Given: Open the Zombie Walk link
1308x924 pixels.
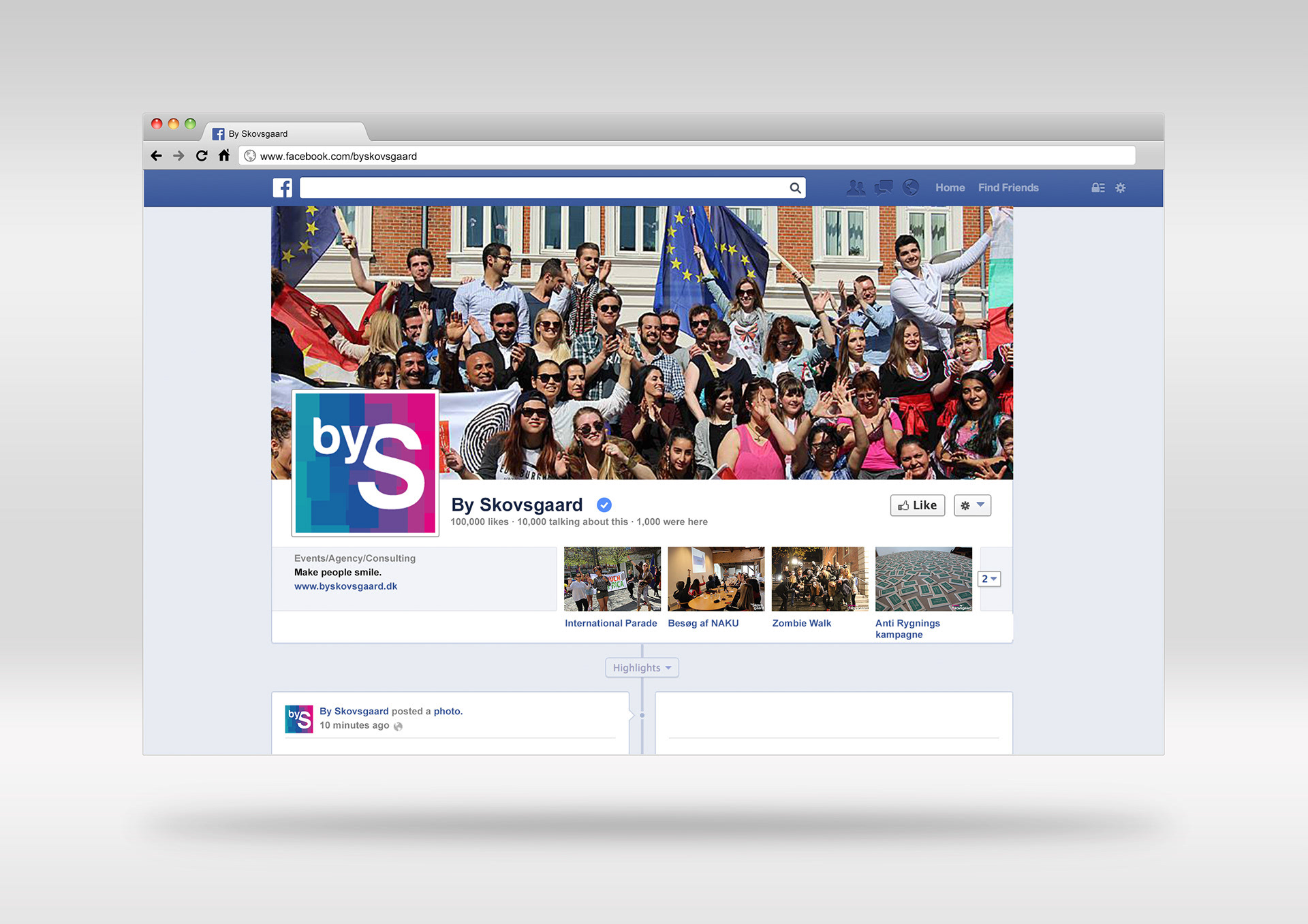Looking at the screenshot, I should coord(801,623).
